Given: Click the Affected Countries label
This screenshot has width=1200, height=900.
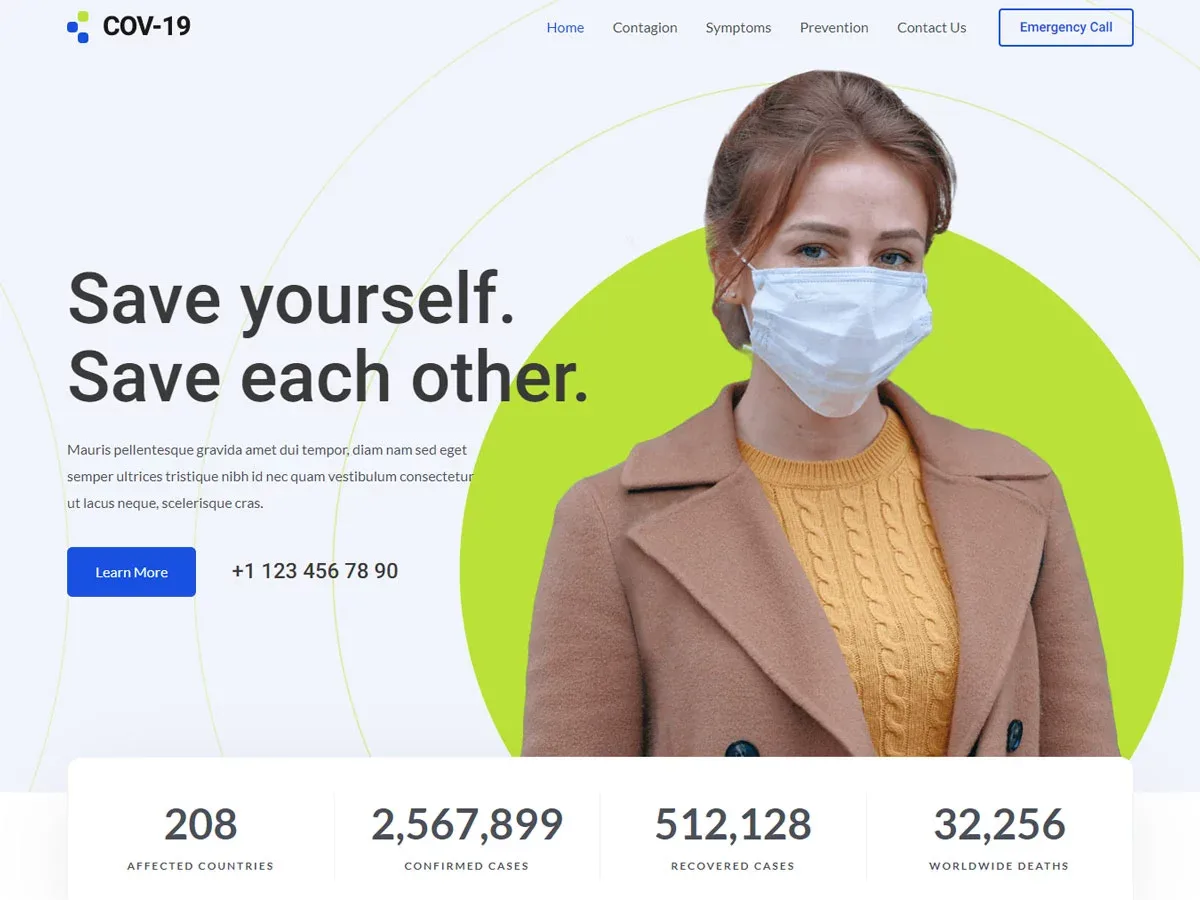Looking at the screenshot, I should (201, 866).
